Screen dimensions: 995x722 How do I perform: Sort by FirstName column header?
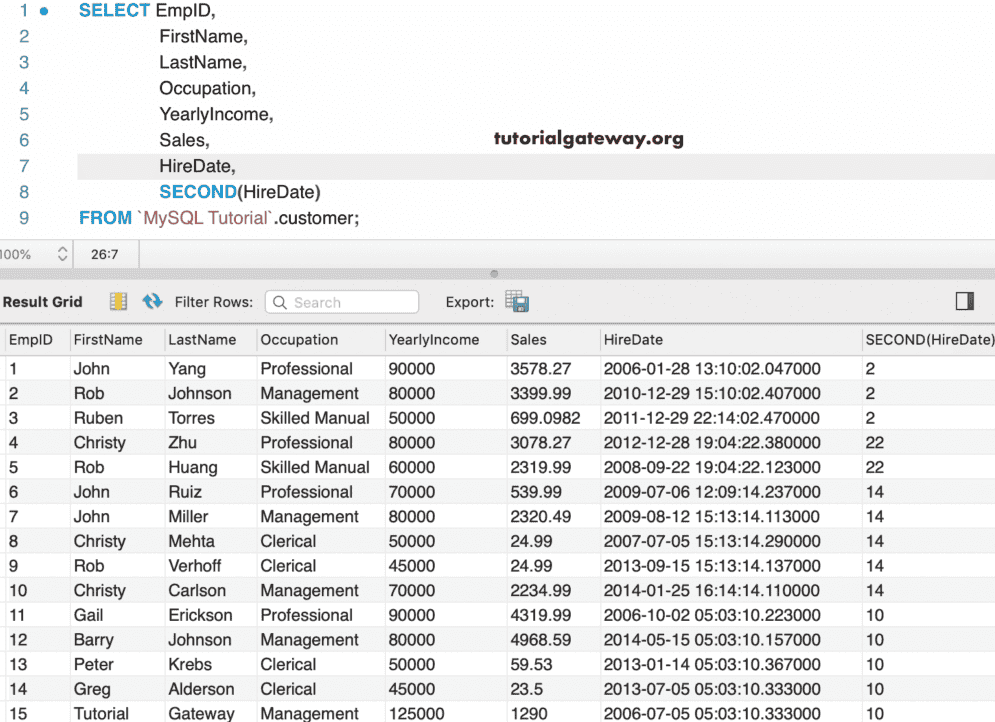[x=108, y=339]
